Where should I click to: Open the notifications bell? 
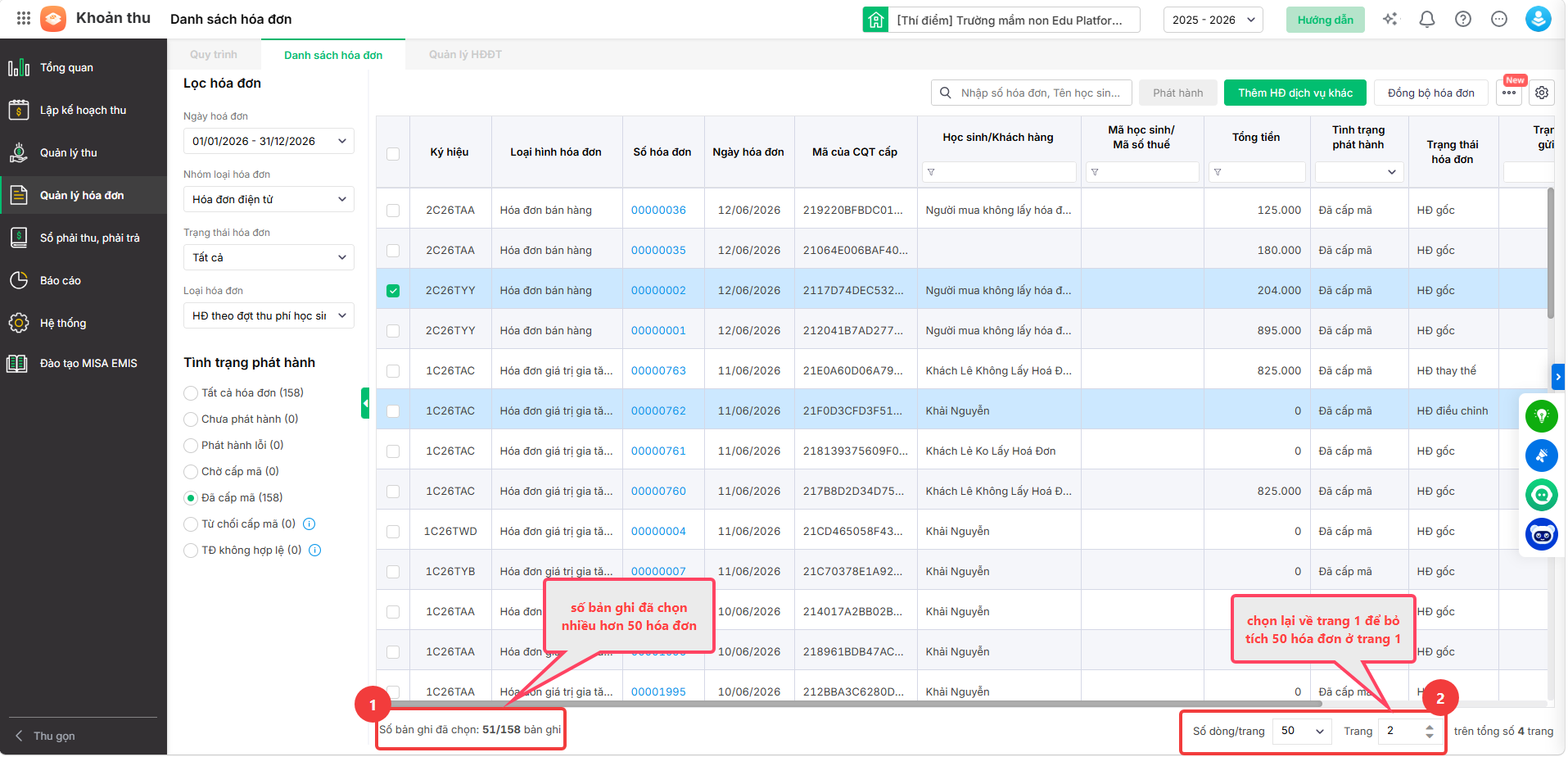(1427, 19)
